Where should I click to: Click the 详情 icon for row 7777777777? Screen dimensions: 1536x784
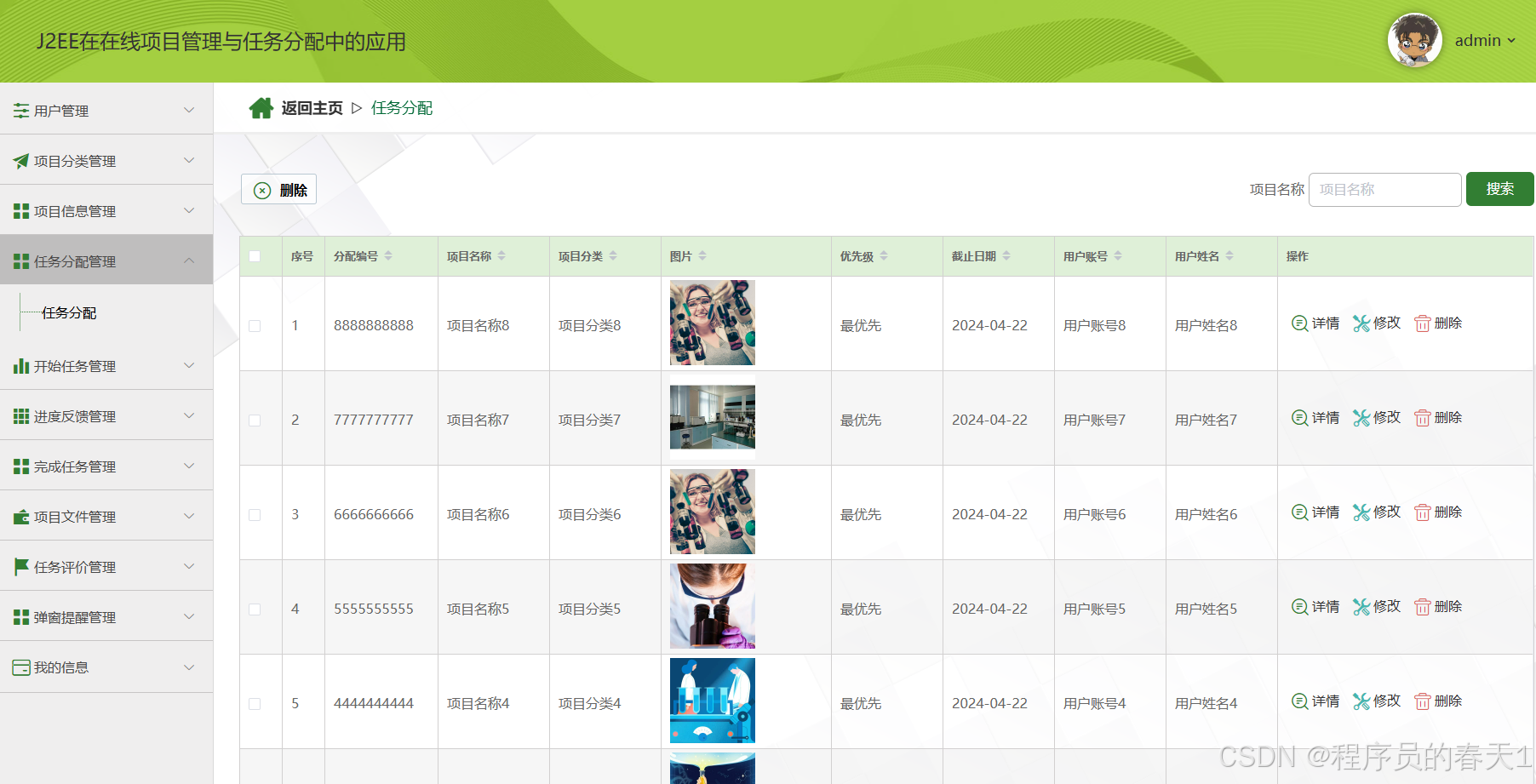[1299, 418]
